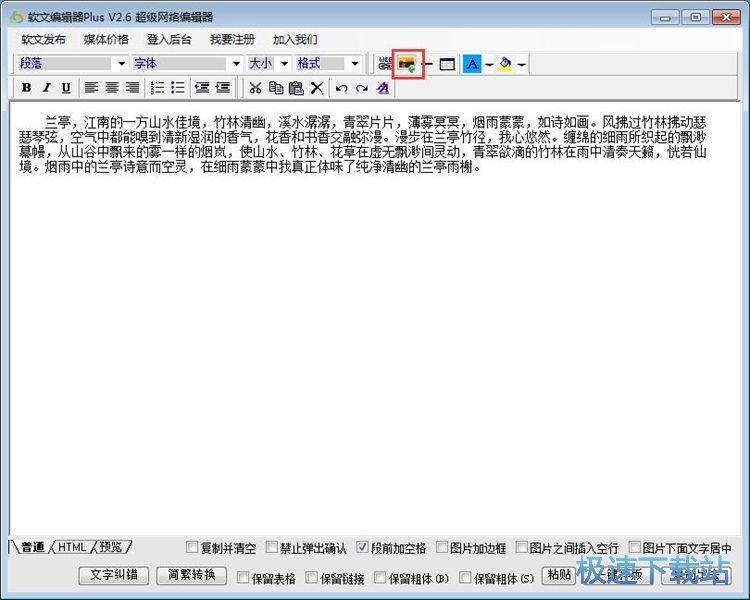This screenshot has height=600, width=750.
Task: Decrease paragraph indent
Action: (202, 88)
